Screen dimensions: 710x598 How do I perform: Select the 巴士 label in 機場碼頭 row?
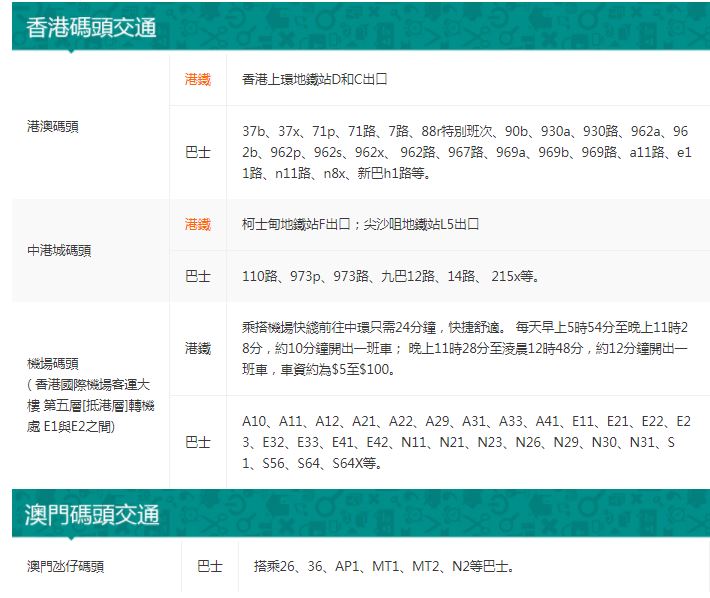[198, 441]
